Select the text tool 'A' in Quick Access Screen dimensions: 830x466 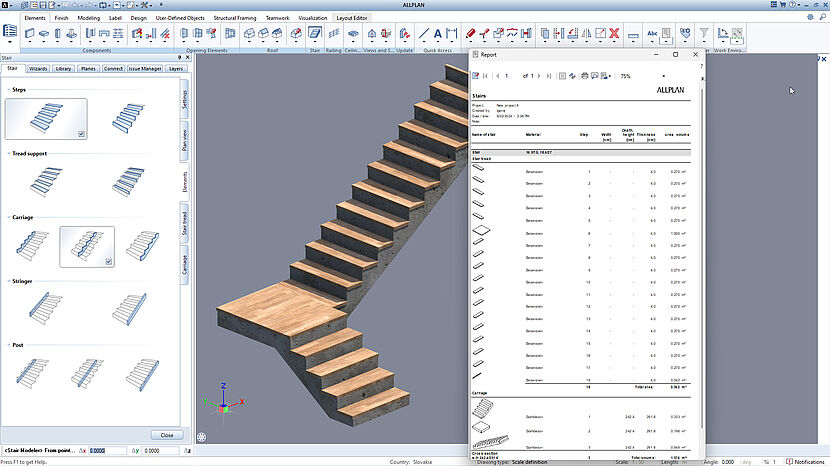[437, 35]
